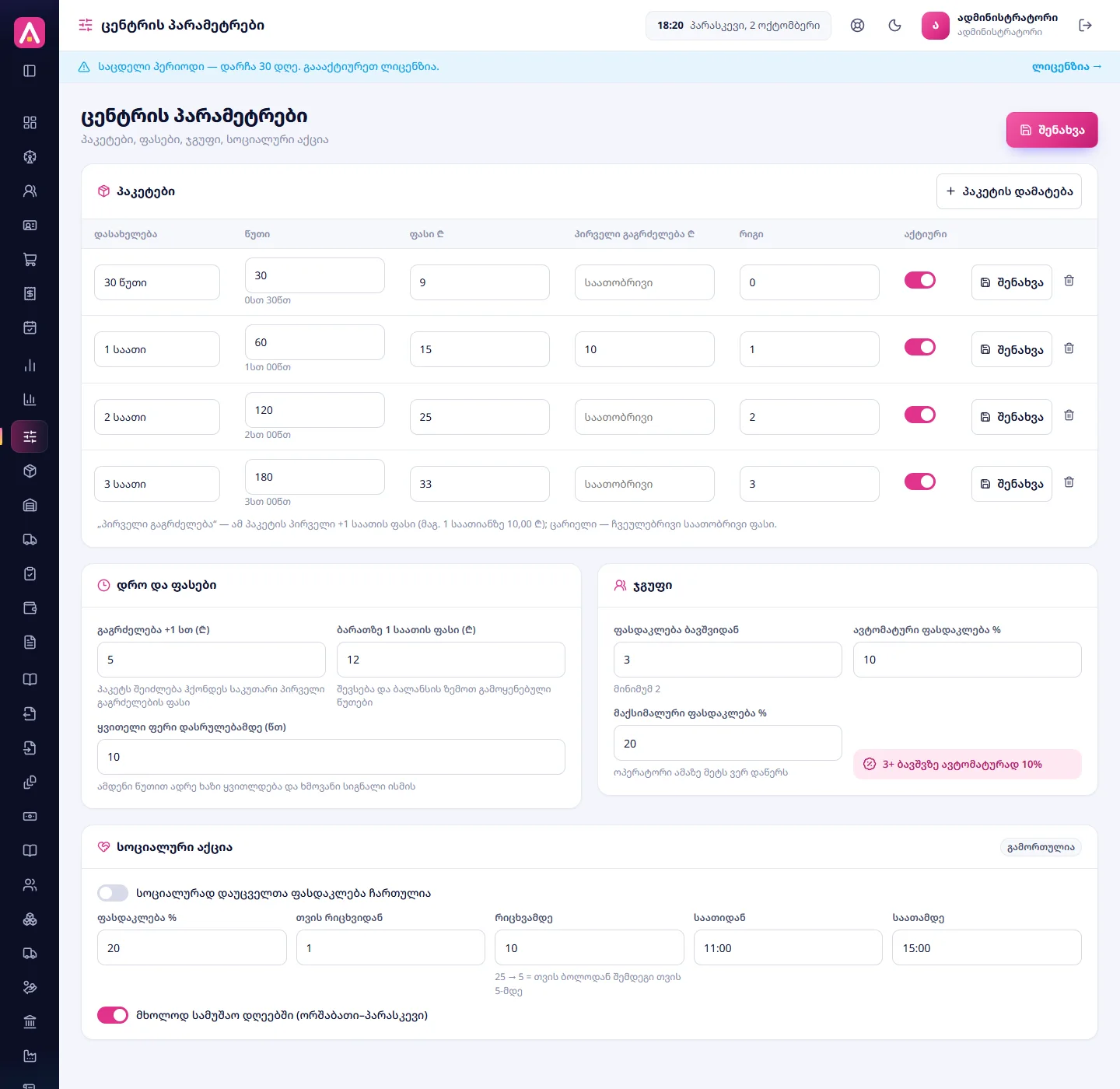The height and width of the screenshot is (1089, 1120).
Task: Disable the 3 საათი package active toggle
Action: coord(920,481)
